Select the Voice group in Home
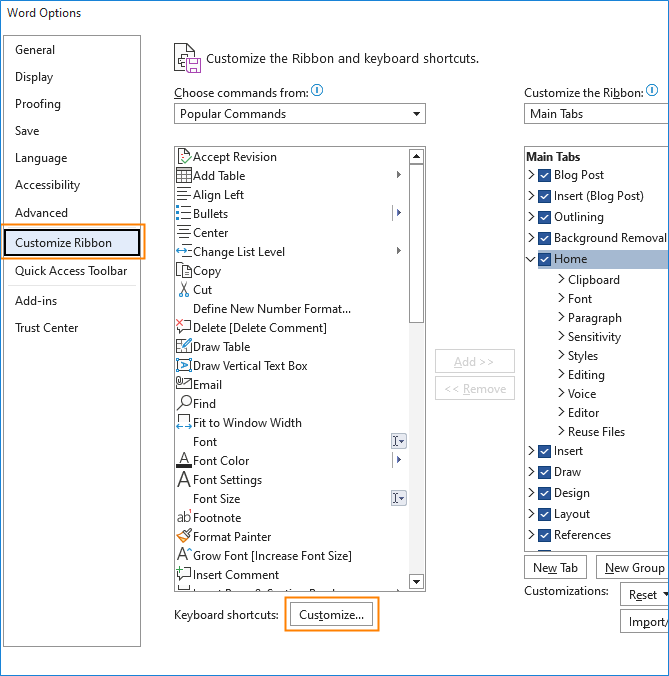This screenshot has height=676, width=669. tap(581, 394)
